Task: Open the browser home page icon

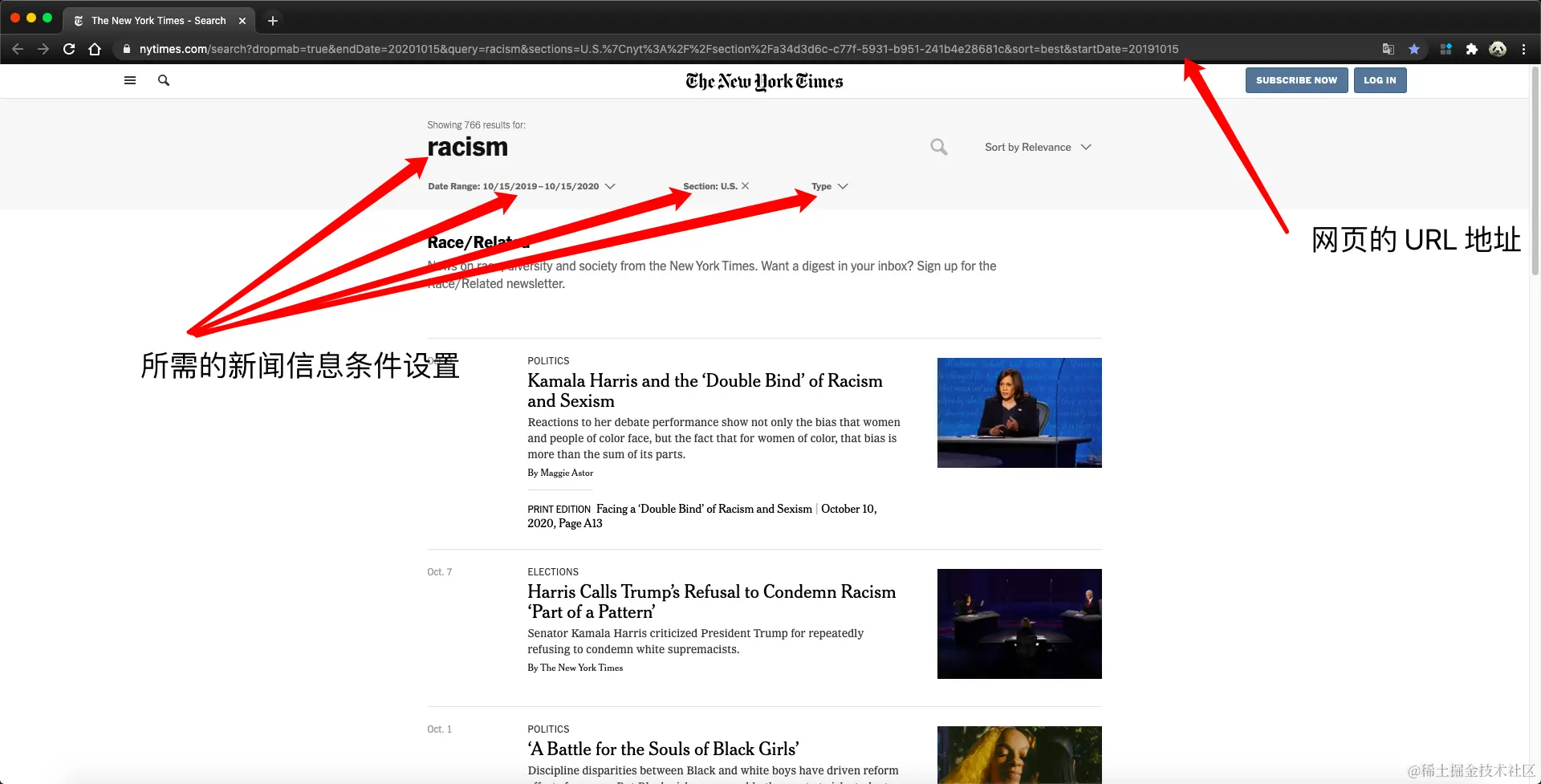Action: coord(95,49)
